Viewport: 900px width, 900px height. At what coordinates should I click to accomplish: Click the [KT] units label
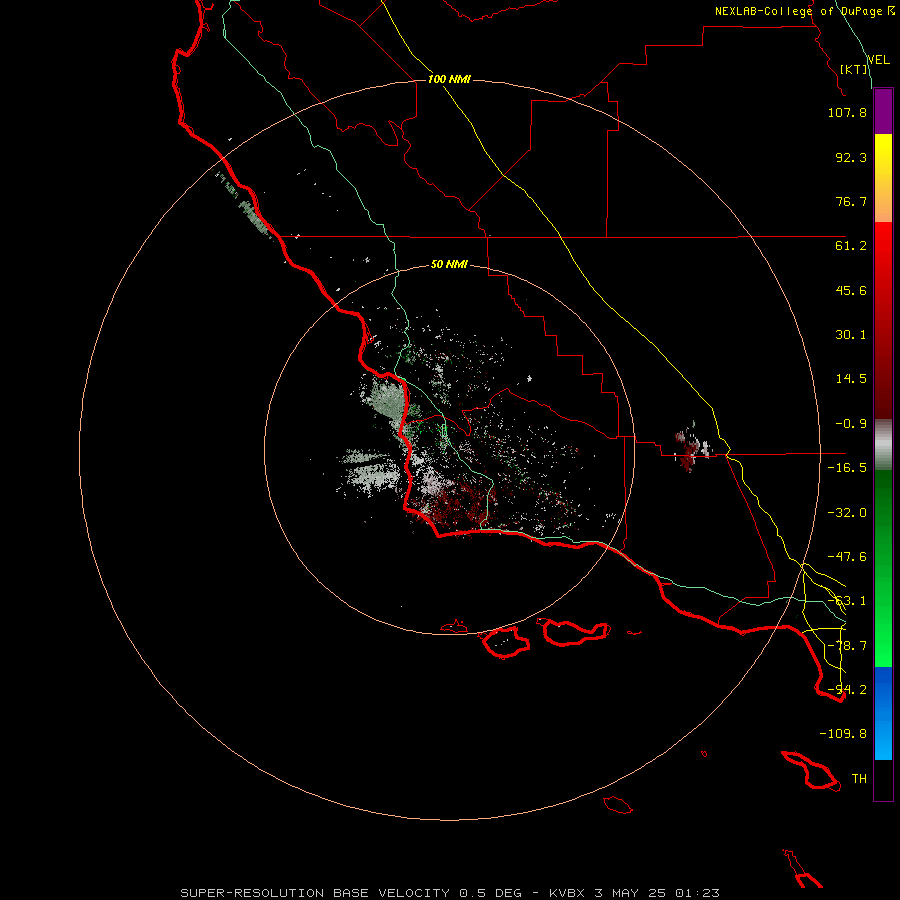854,69
